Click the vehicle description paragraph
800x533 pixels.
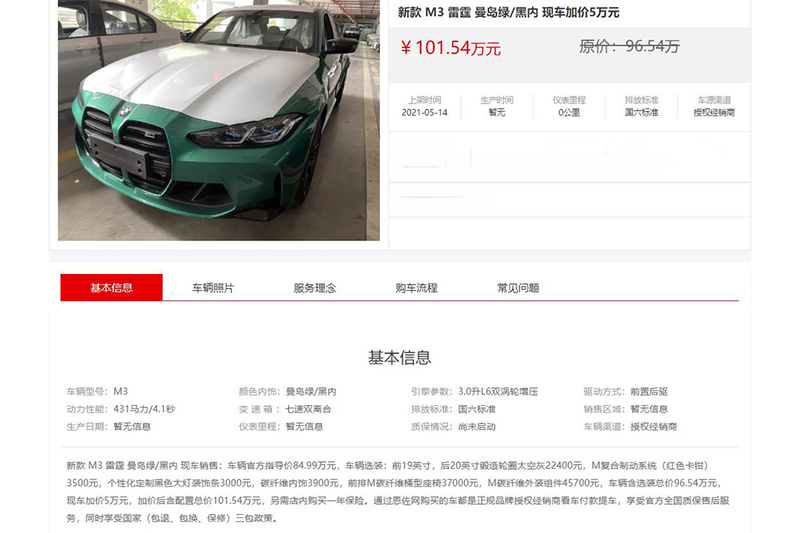398,492
